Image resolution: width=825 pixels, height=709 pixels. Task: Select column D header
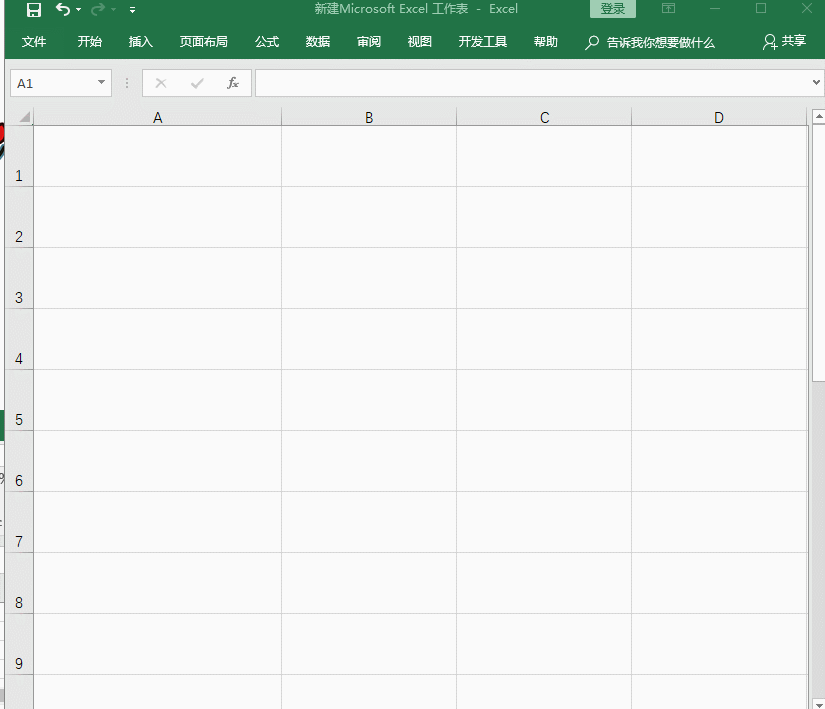(x=719, y=117)
